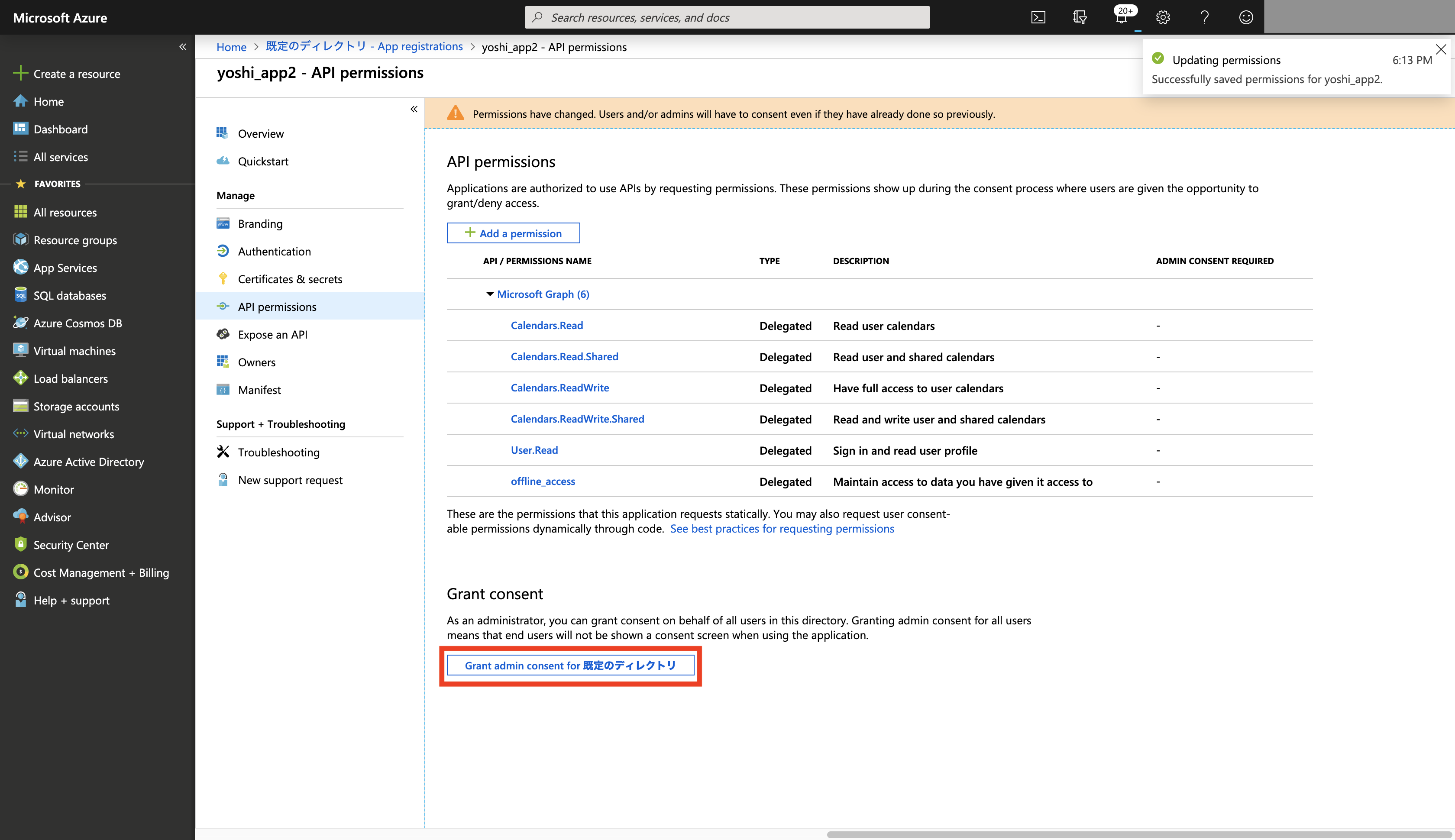Click the Microsoft Azure logo text
Screen dimensions: 1455x840
(x=60, y=17)
